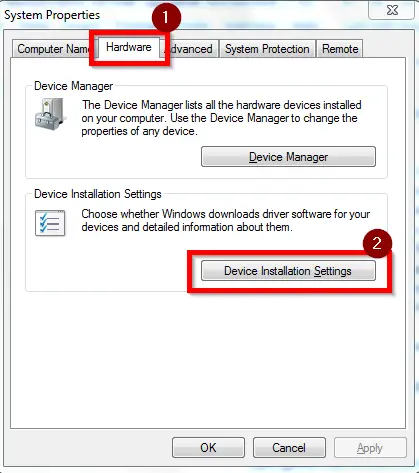Open the Device Manager button
Image resolution: width=419 pixels, height=473 pixels.
288,157
